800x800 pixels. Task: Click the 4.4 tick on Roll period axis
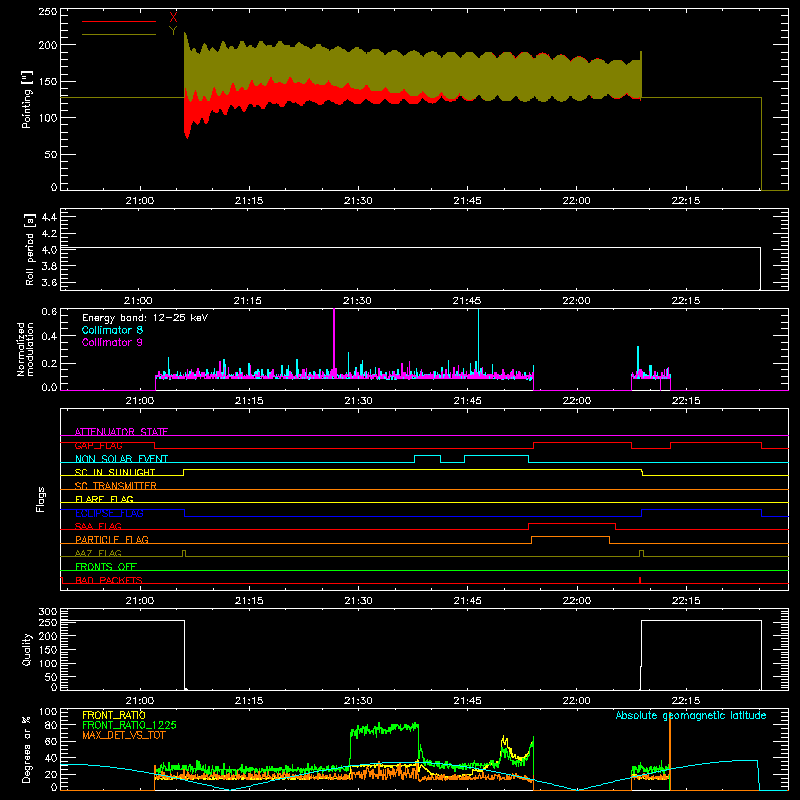(49, 217)
